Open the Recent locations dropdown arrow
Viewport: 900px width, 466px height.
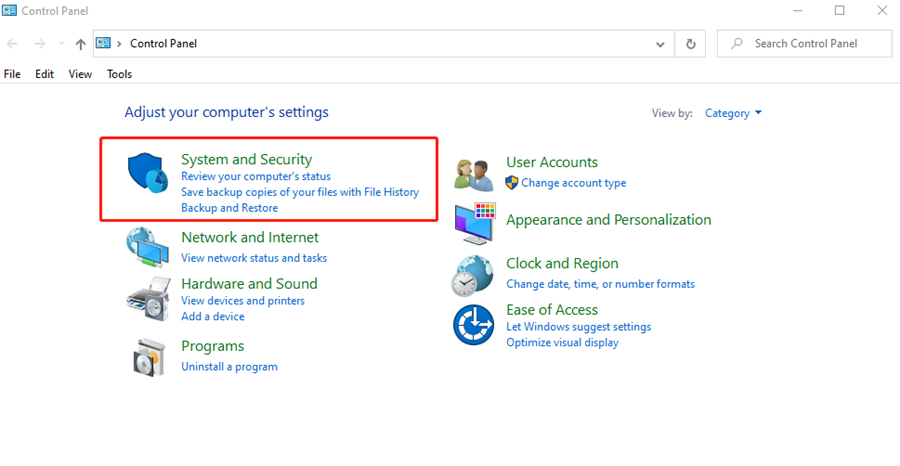click(61, 44)
